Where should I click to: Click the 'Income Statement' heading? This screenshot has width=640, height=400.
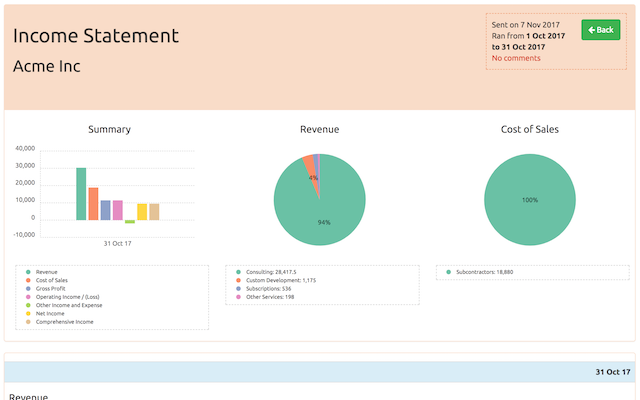(96, 36)
